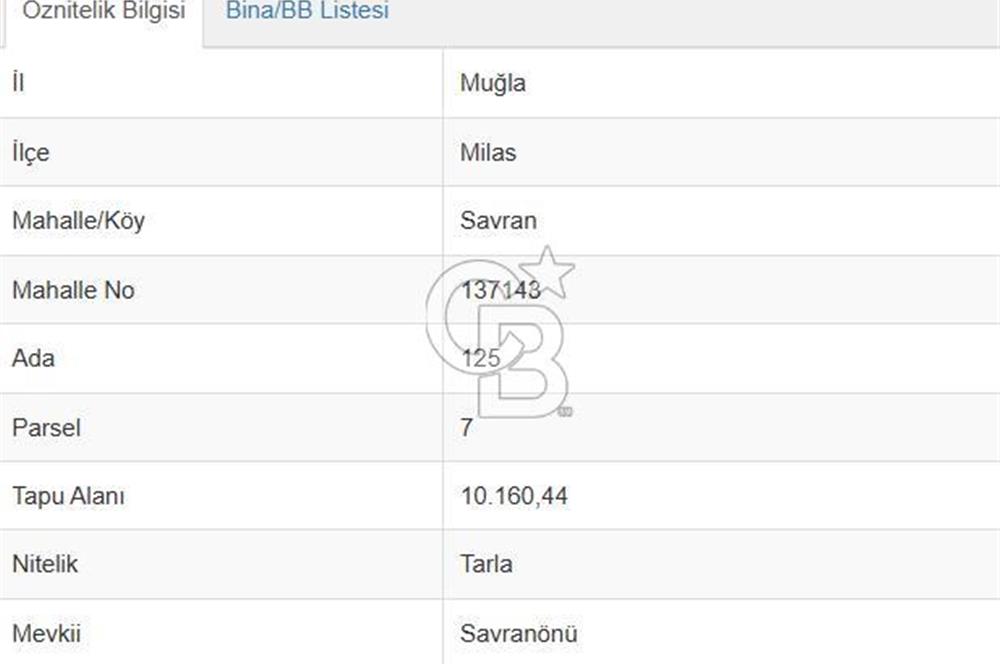Select the area value 10.160,44

coord(512,495)
